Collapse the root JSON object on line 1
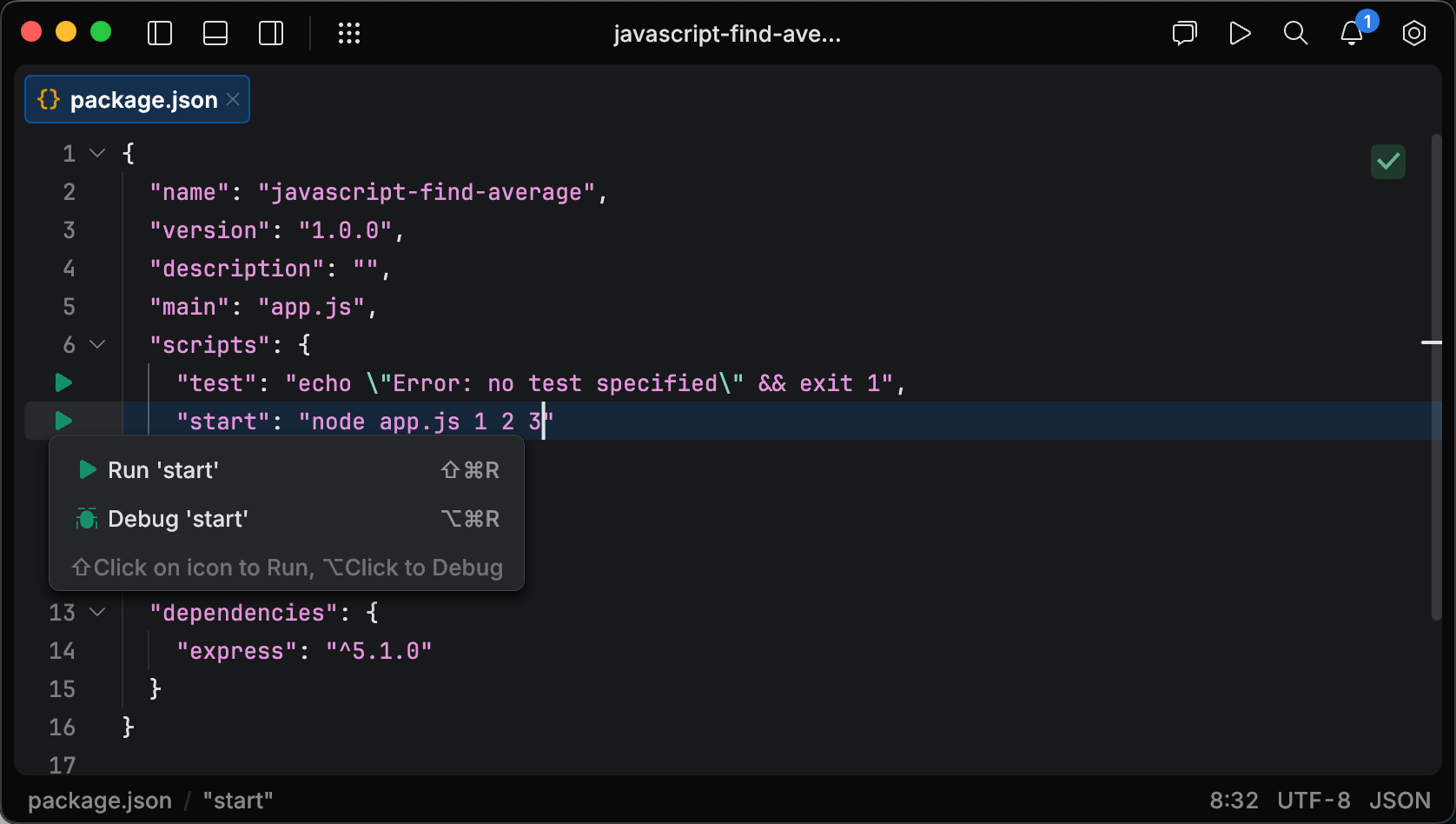1456x824 pixels. pyautogui.click(x=98, y=153)
